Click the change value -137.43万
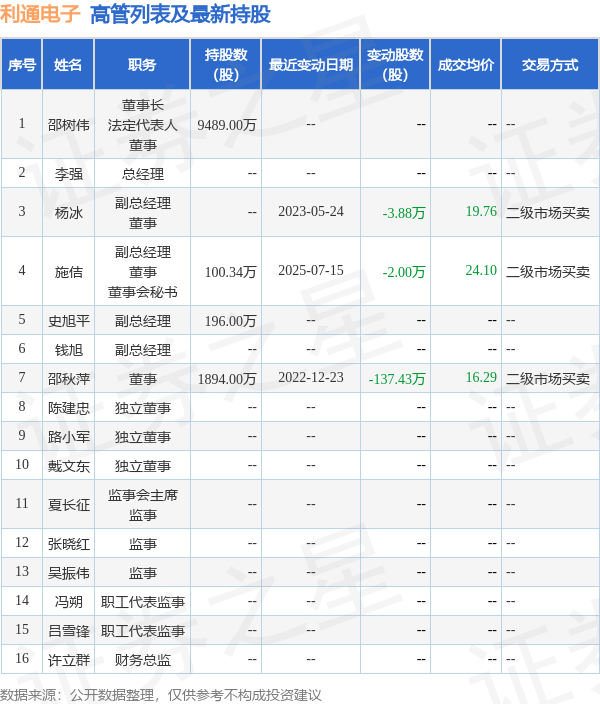The image size is (600, 704). (x=397, y=378)
